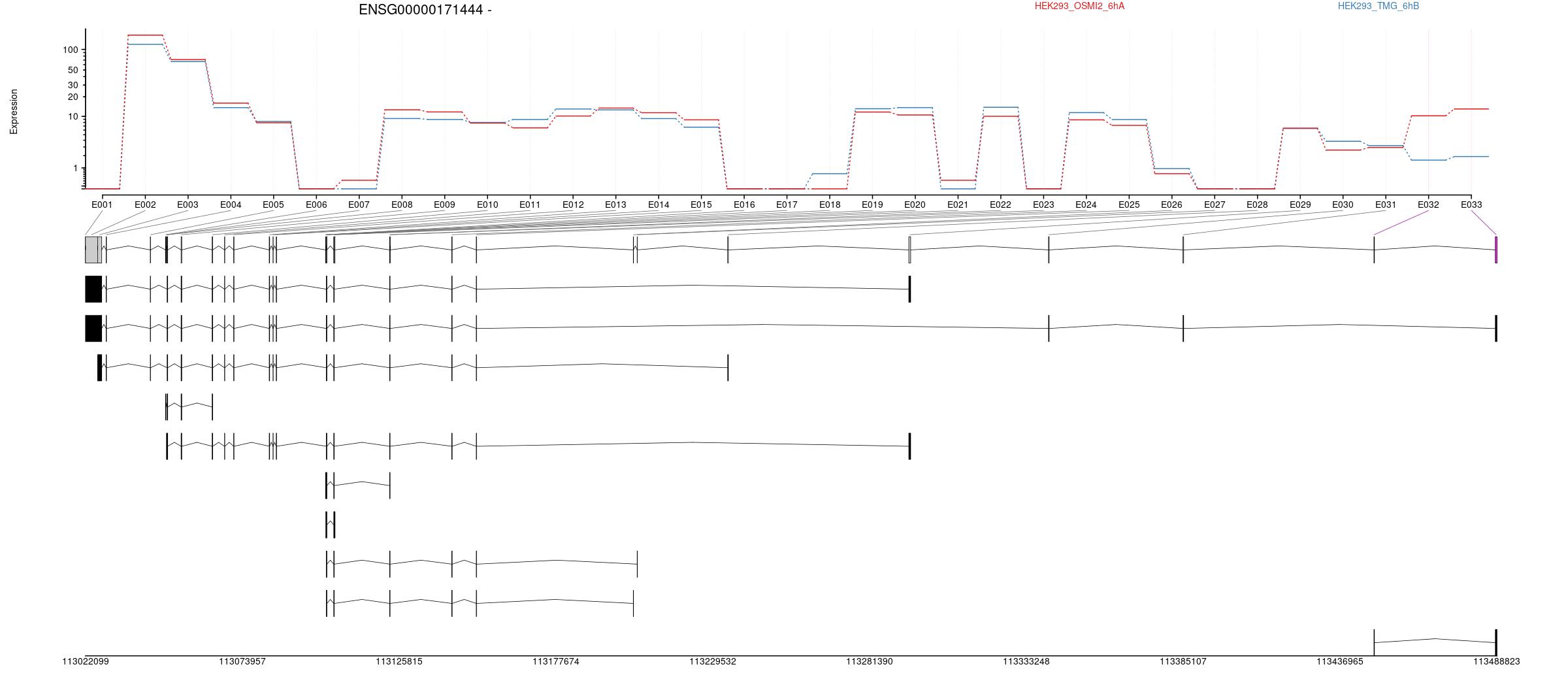1568x673 pixels.
Task: Click exon label E023
Action: tap(1043, 205)
